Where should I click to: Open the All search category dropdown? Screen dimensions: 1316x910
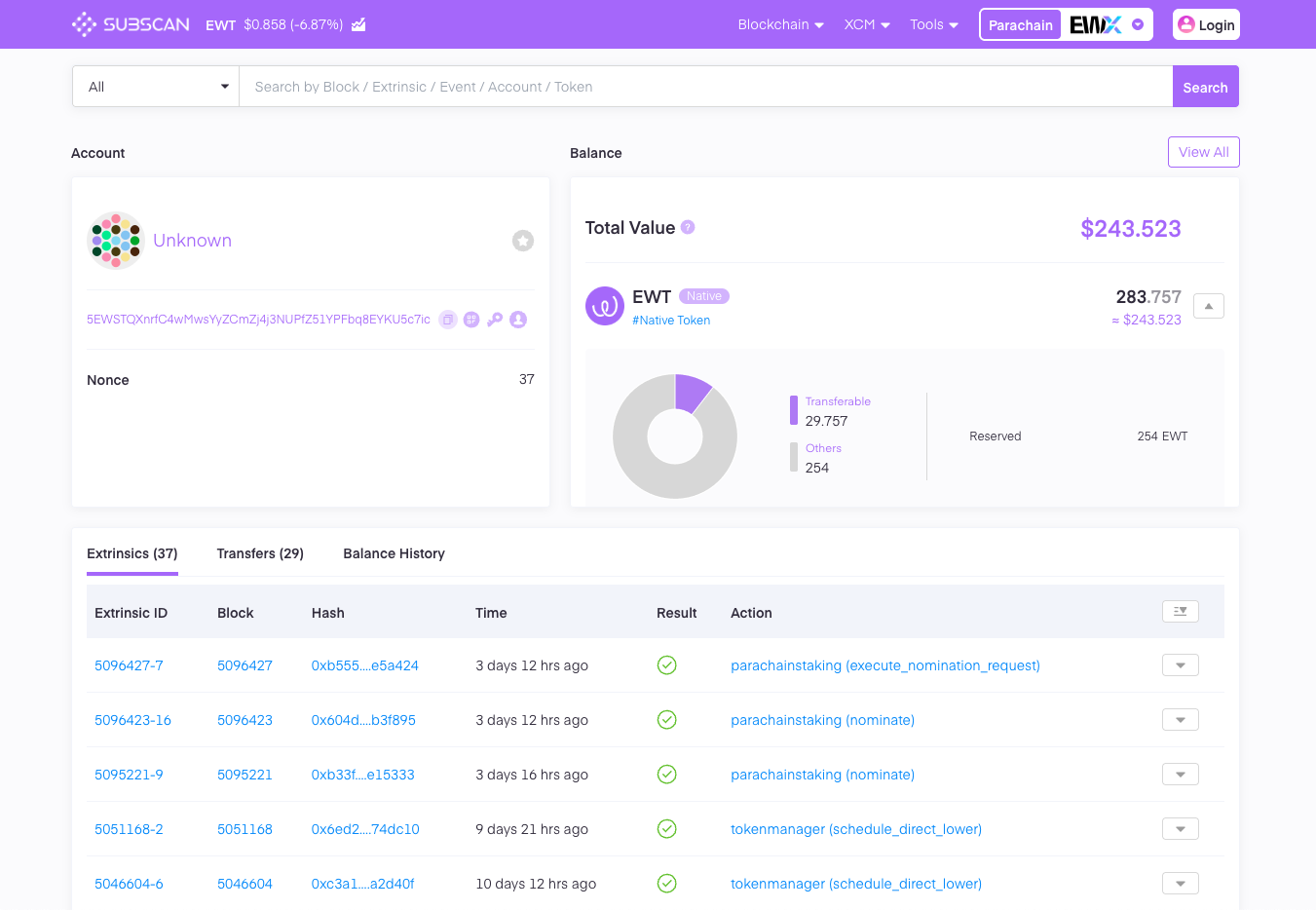click(156, 87)
